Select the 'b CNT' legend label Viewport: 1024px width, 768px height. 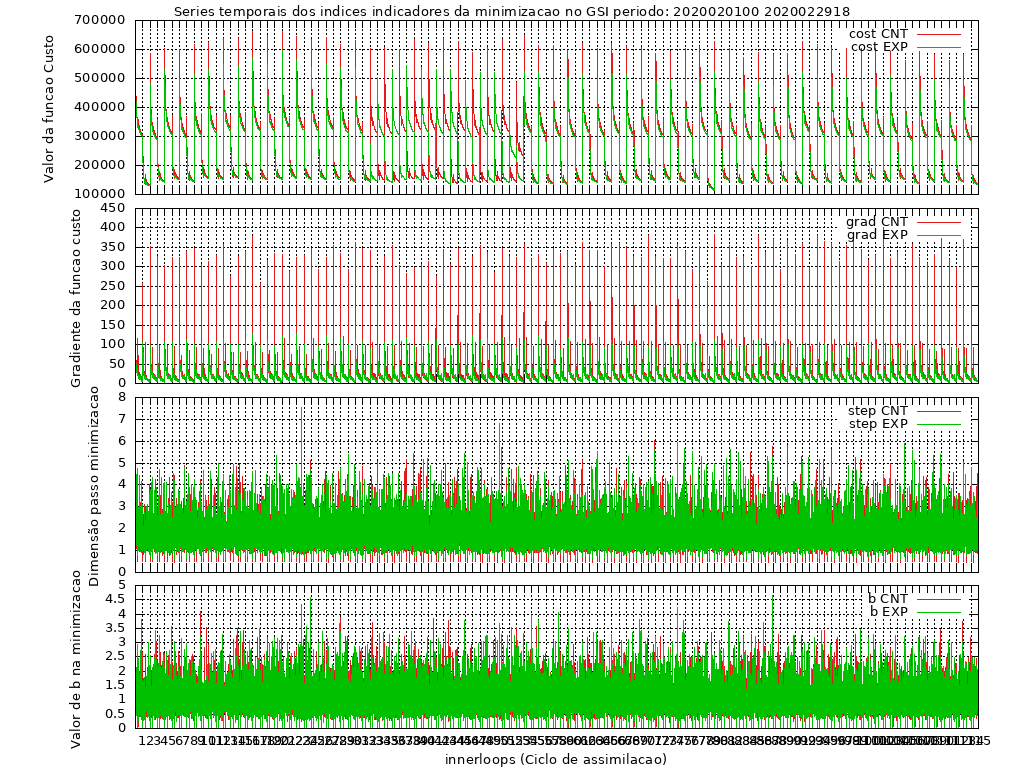pos(888,598)
